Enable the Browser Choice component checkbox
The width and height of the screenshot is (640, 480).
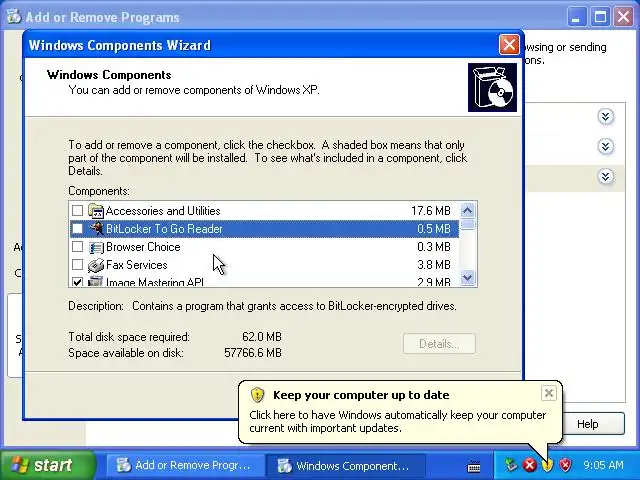[x=77, y=247]
